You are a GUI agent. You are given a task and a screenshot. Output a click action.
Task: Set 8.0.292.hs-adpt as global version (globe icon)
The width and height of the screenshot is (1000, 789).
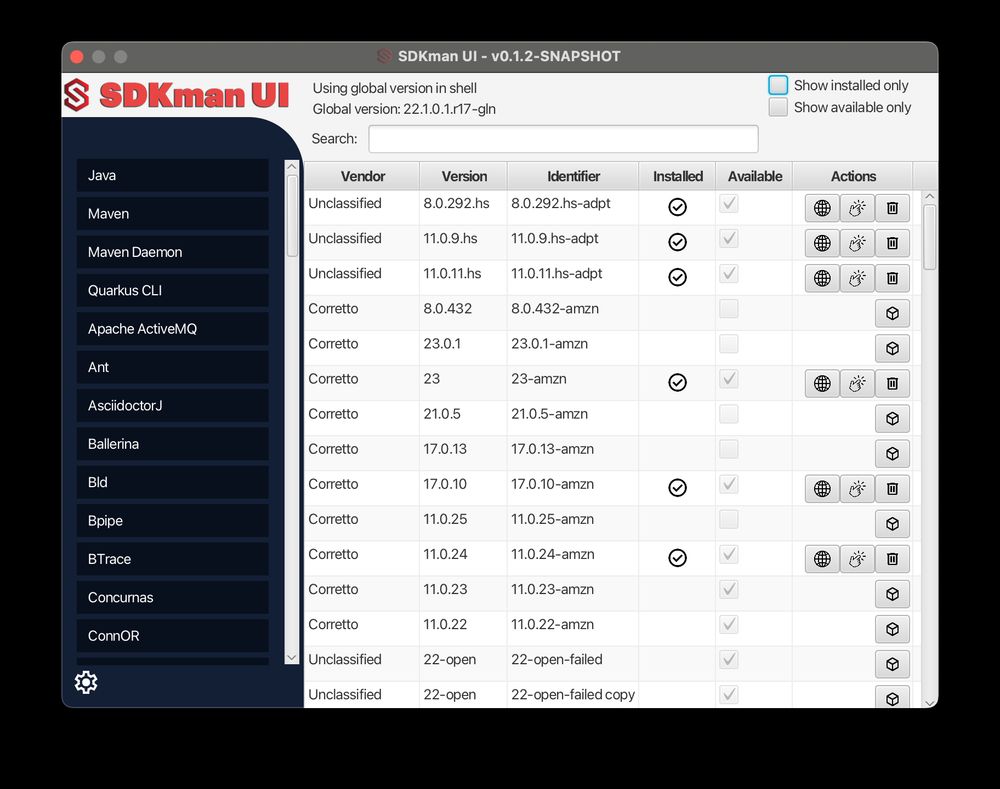[822, 208]
